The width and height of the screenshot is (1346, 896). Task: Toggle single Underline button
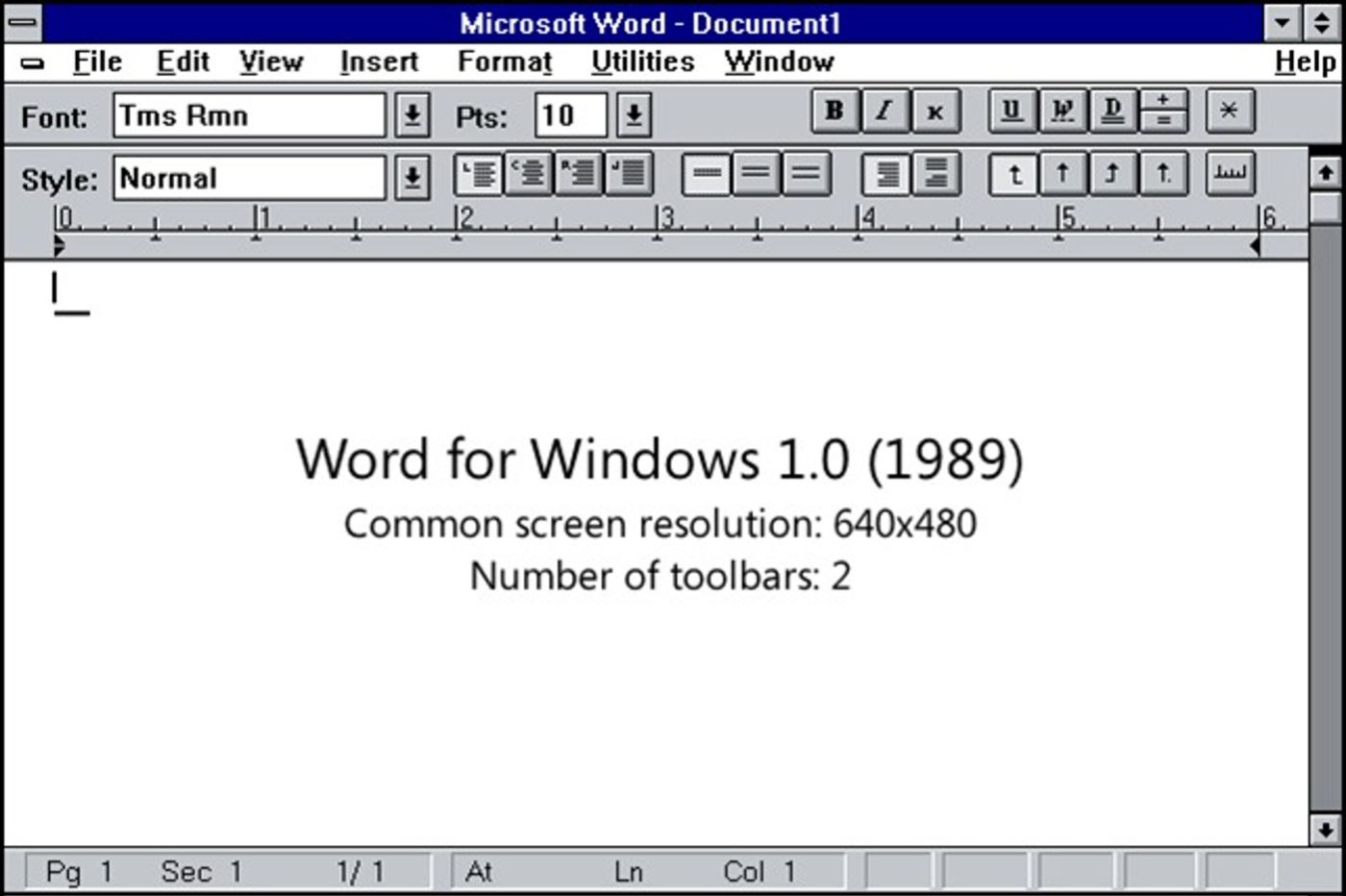click(1011, 112)
